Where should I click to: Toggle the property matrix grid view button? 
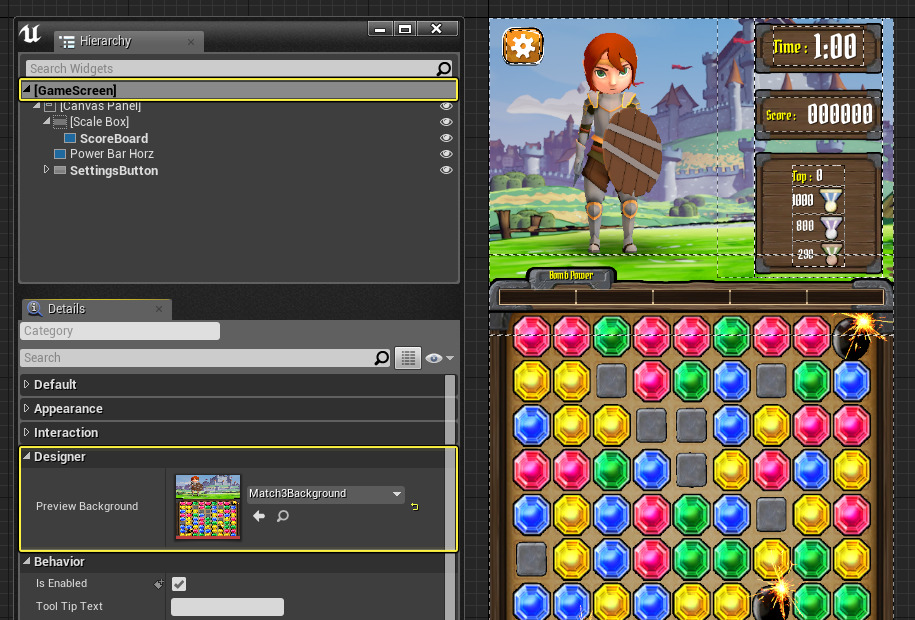408,358
